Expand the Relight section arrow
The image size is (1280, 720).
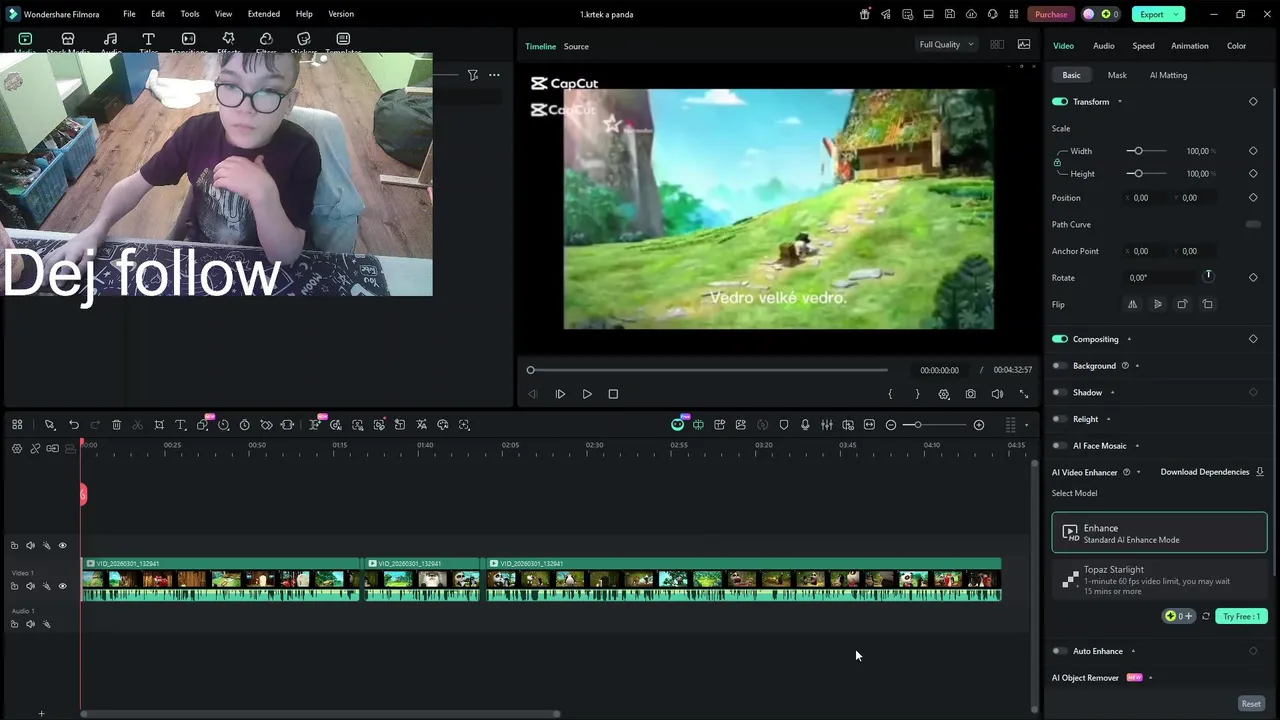point(1108,419)
